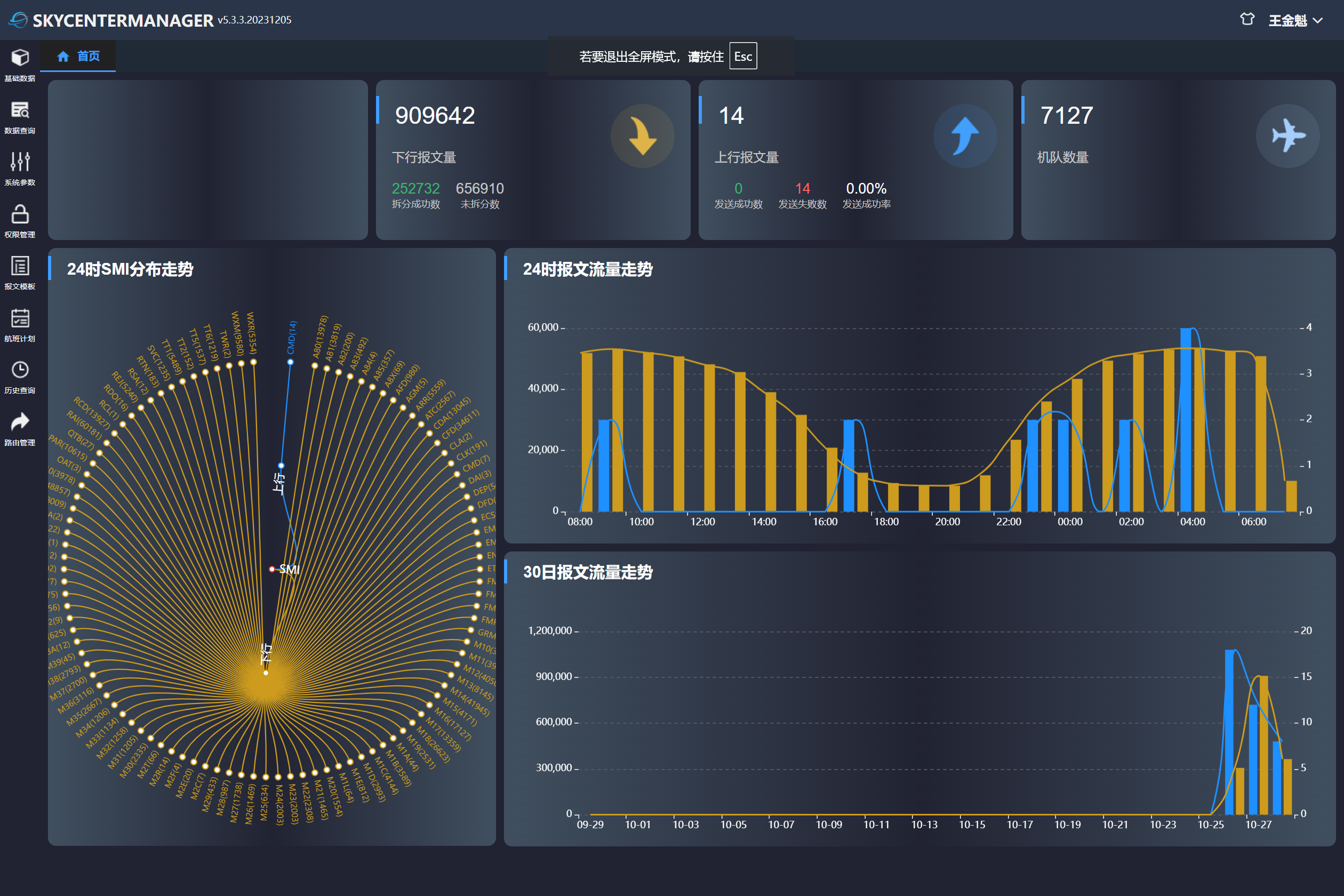Image resolution: width=1344 pixels, height=896 pixels.
Task: Click the v5.3.3.20231205 version text
Action: (254, 20)
